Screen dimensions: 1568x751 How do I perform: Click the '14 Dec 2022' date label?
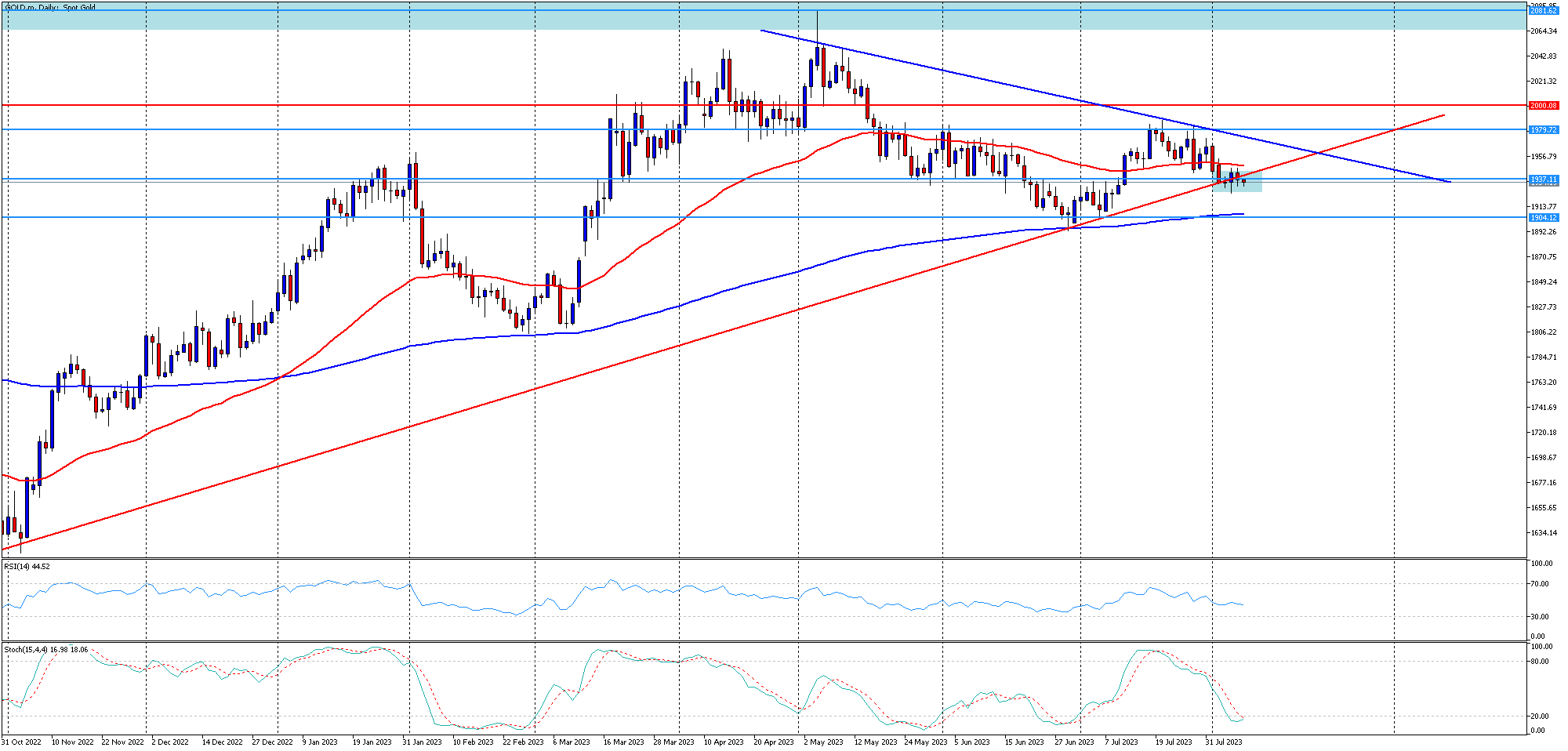point(223,742)
